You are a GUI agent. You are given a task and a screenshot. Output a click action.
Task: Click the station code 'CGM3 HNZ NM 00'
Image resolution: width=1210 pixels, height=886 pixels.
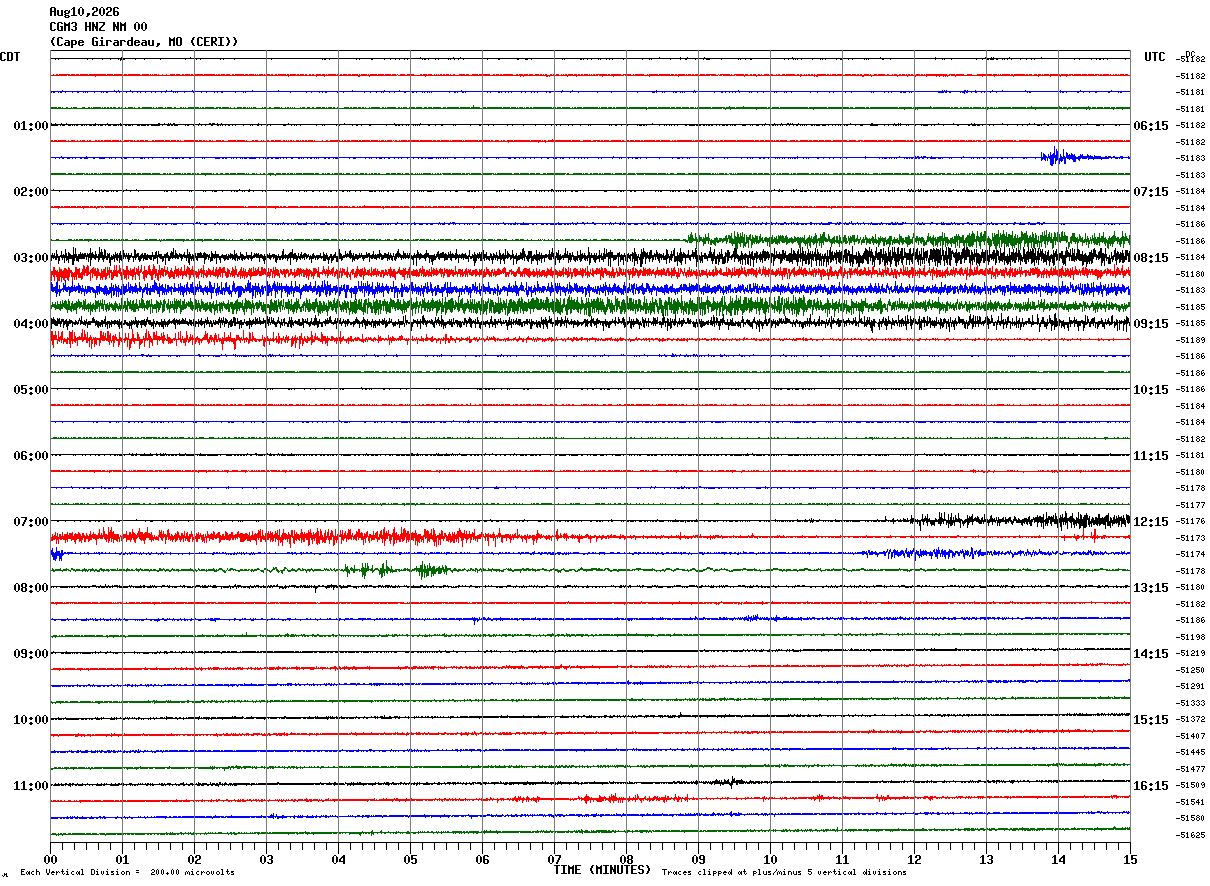[98, 27]
